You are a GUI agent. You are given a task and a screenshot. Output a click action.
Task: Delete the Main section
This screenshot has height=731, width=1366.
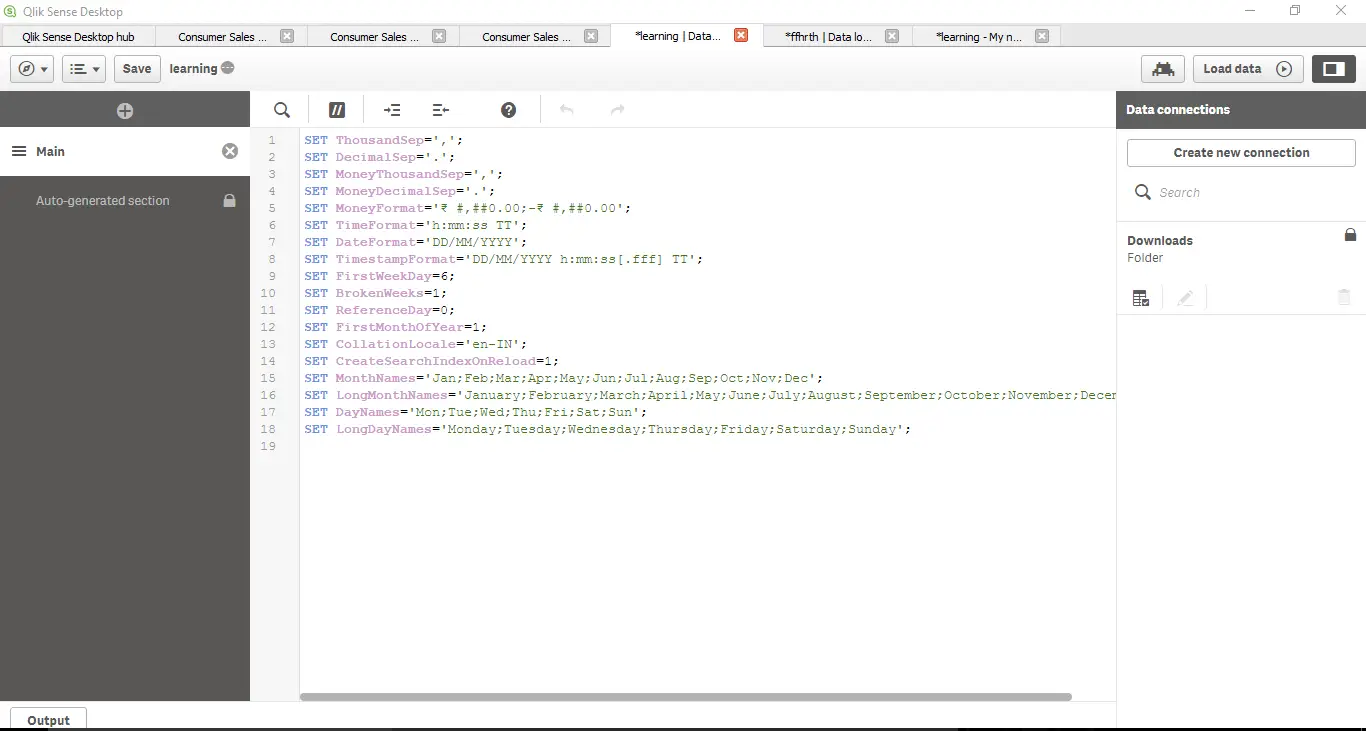[x=230, y=151]
